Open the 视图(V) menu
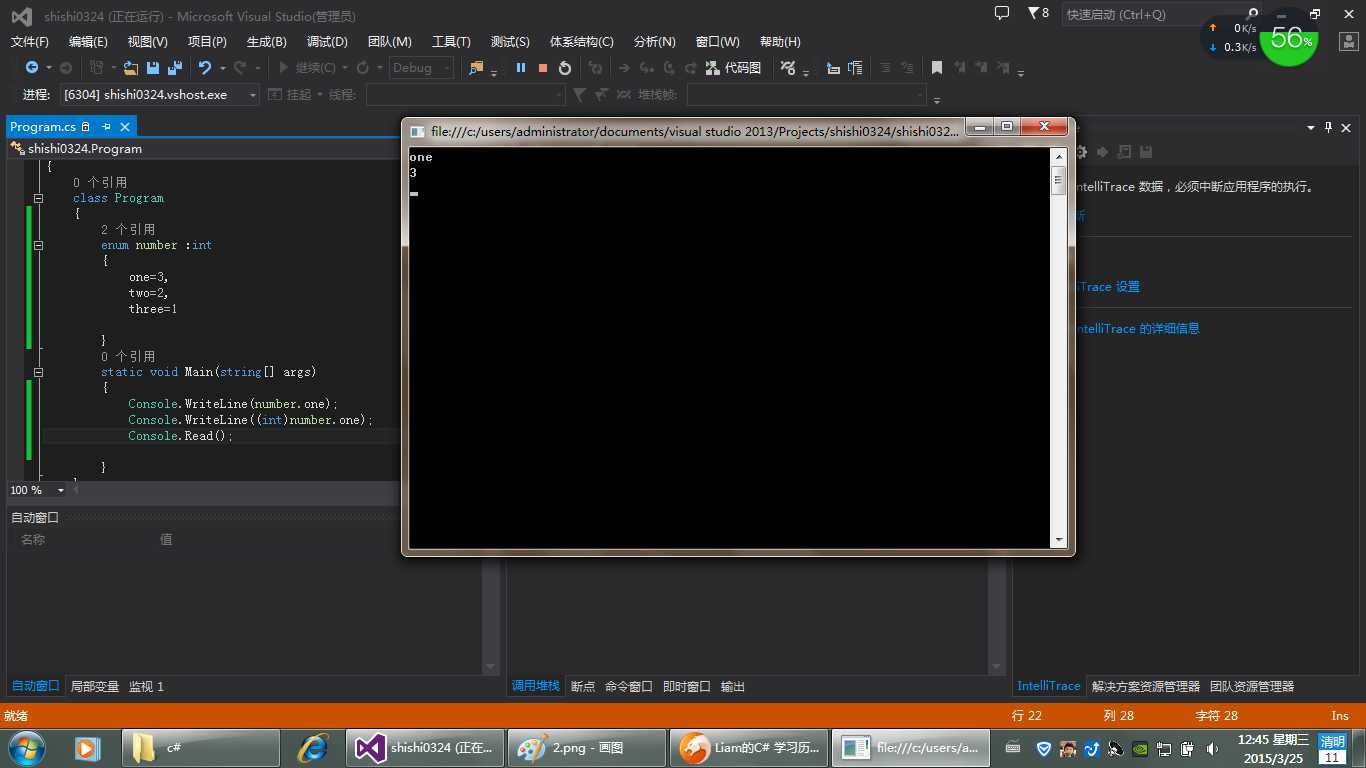This screenshot has height=768, width=1366. (148, 41)
